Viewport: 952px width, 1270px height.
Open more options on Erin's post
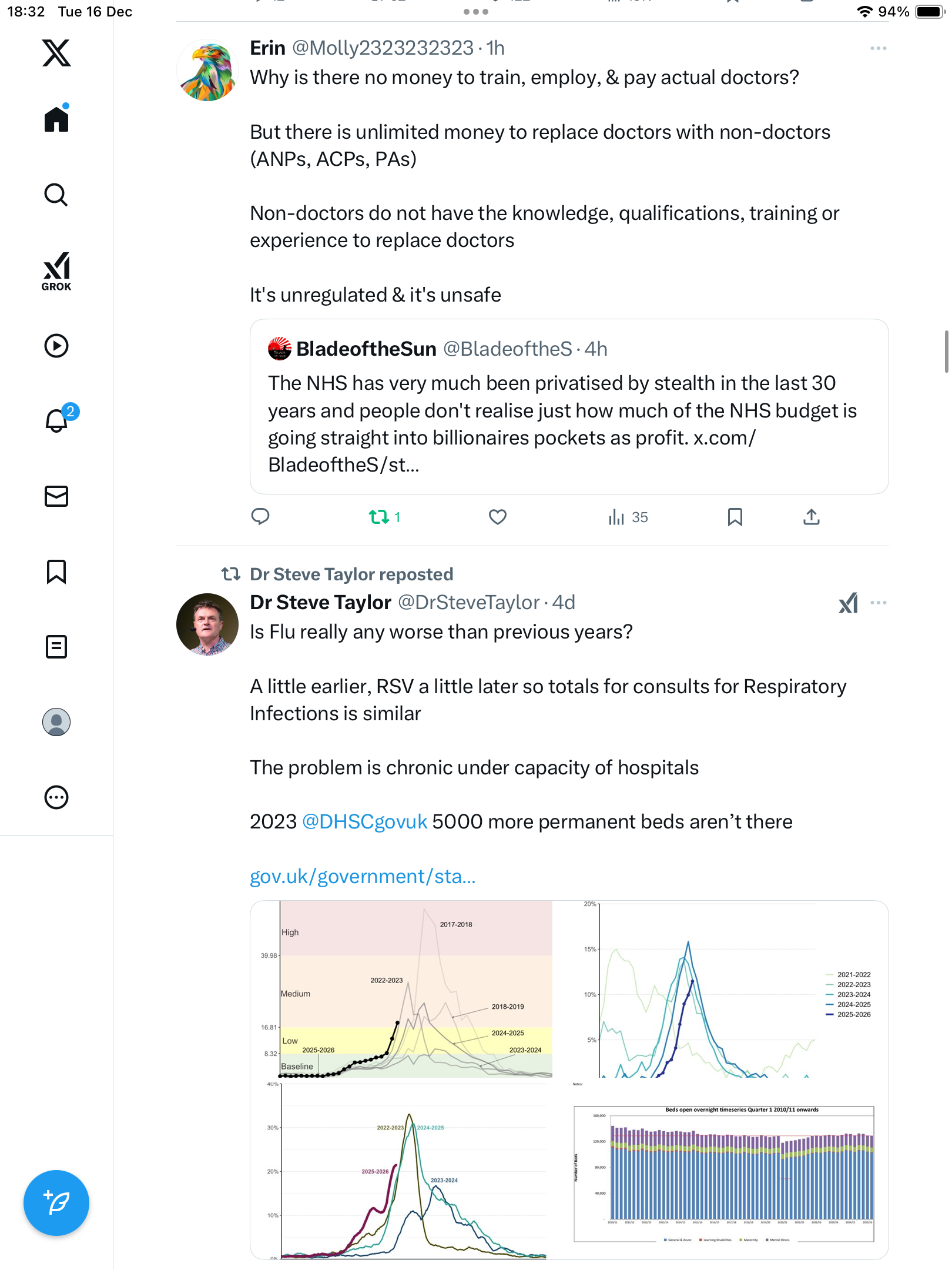(878, 48)
